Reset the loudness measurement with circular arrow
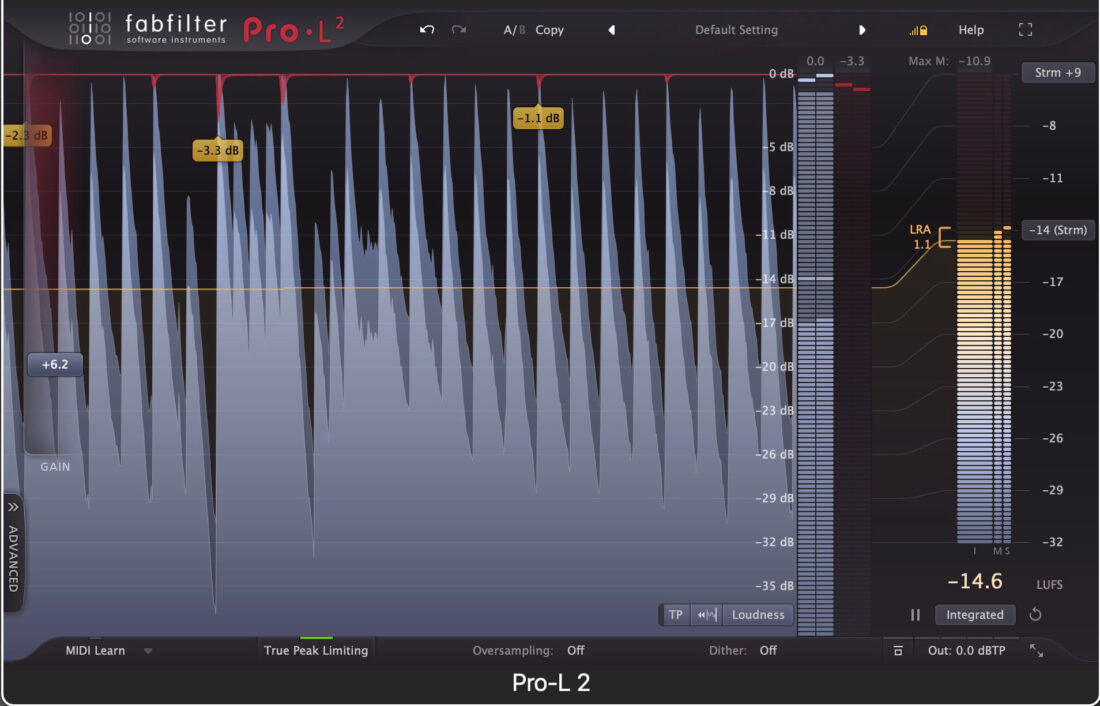Screen dimensions: 1100x706 [x=1035, y=615]
